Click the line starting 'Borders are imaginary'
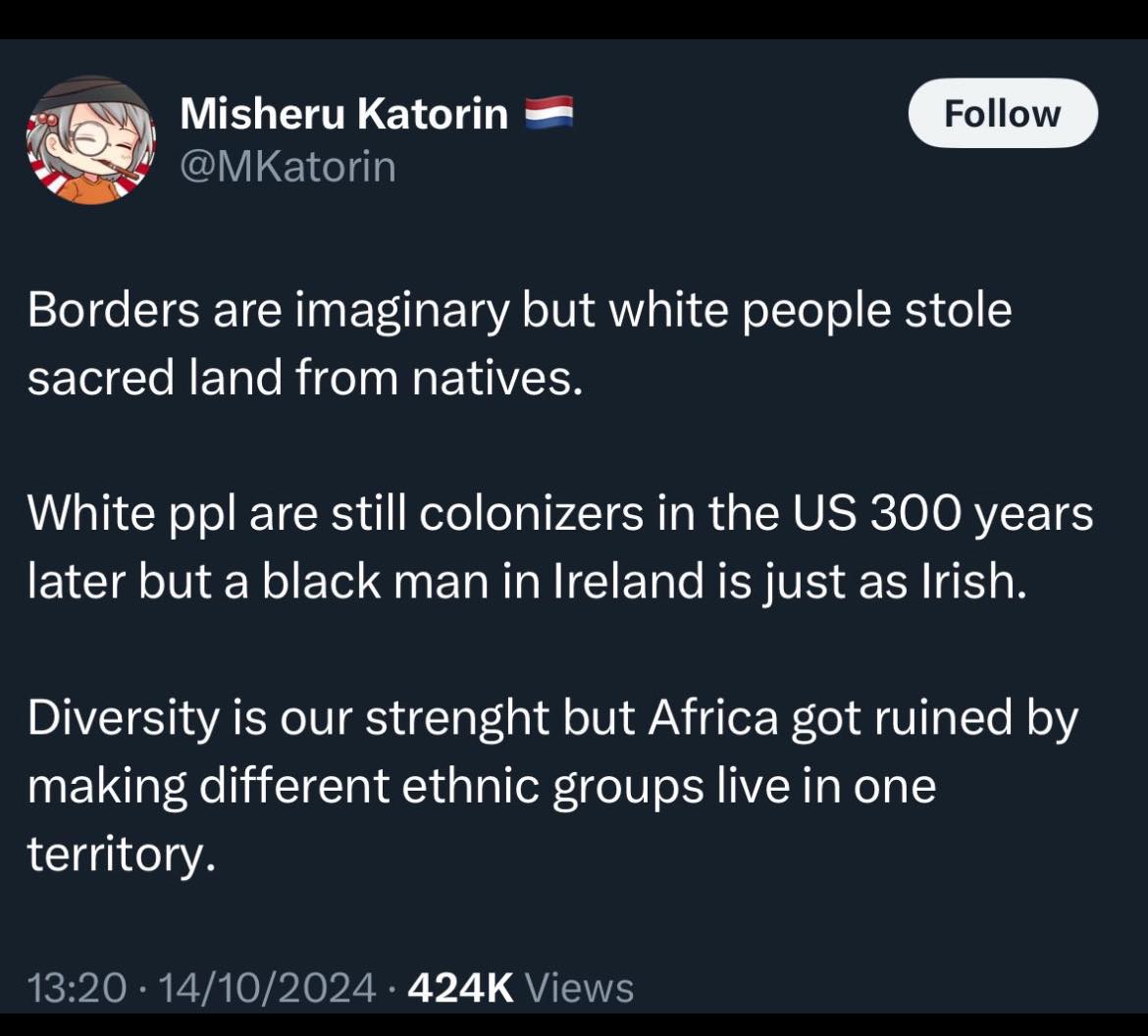Viewport: 1148px width, 1036px height. click(519, 312)
